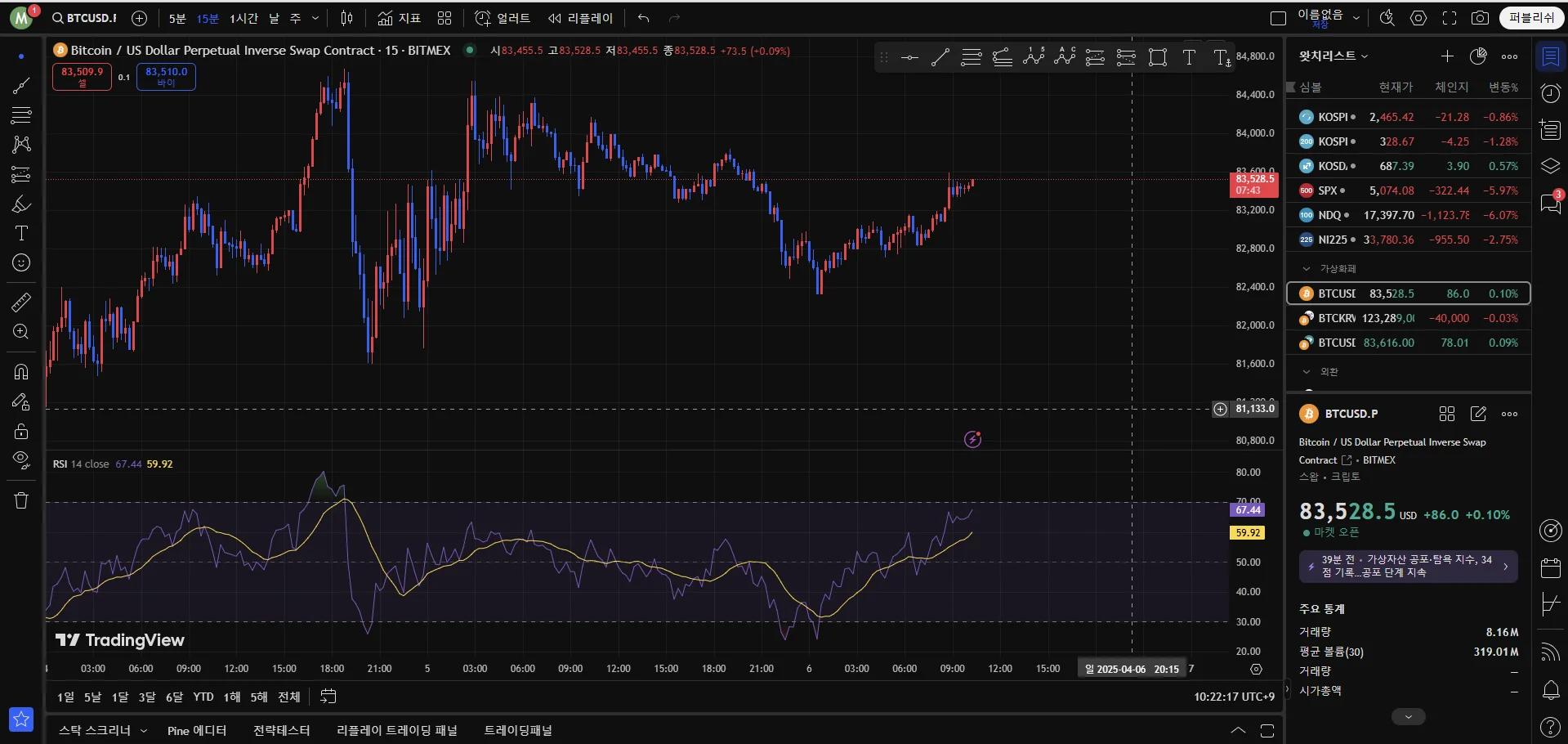Open go-to-date calendar icon
Viewport: 1568px width, 744px height.
[x=328, y=697]
